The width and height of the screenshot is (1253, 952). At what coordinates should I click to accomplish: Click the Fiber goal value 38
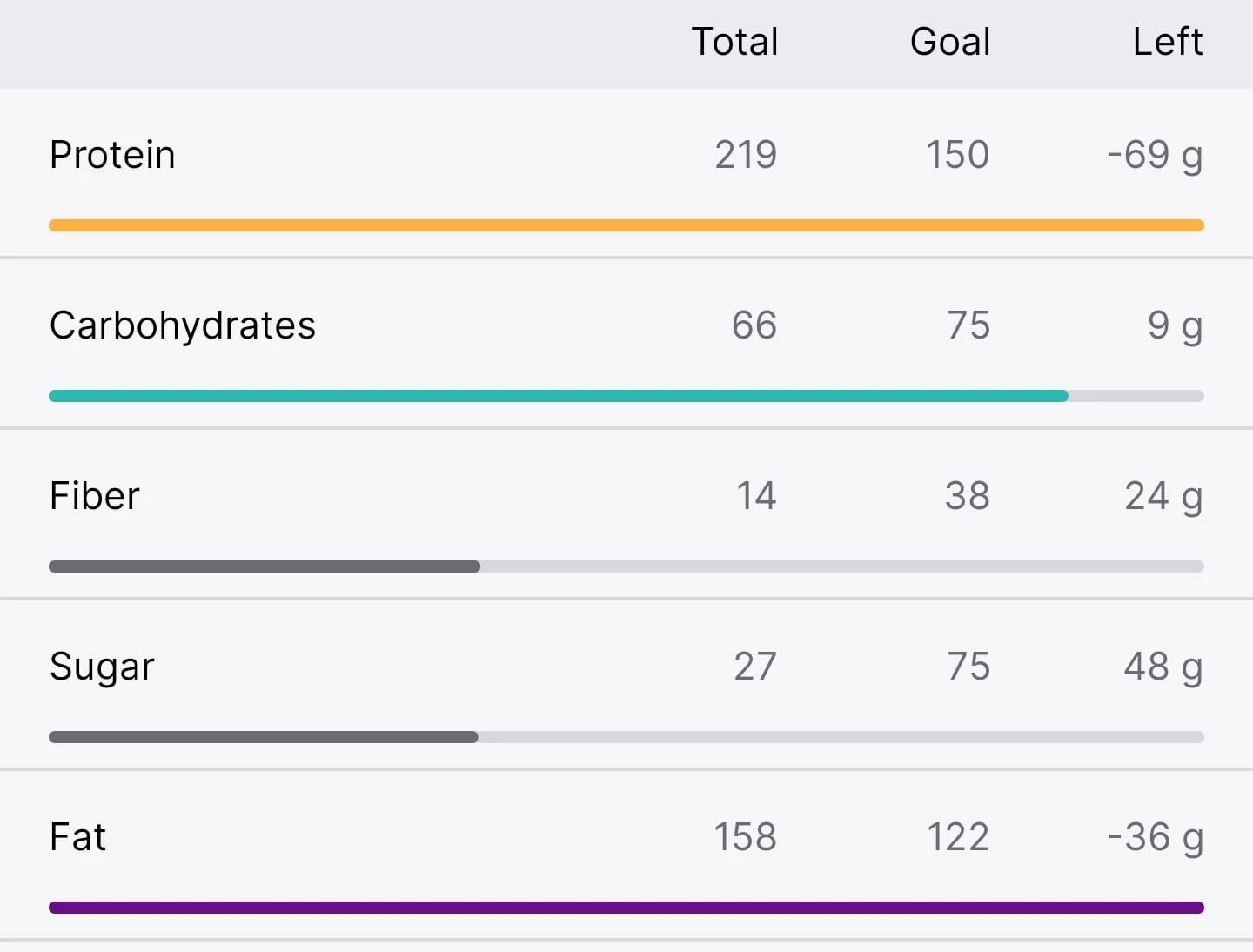(x=968, y=496)
